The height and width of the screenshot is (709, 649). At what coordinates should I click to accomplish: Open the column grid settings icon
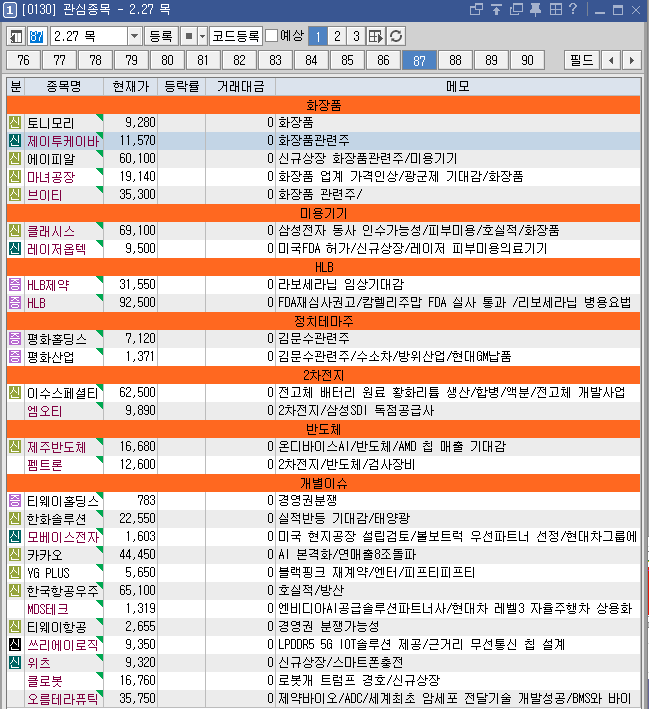pyautogui.click(x=376, y=36)
